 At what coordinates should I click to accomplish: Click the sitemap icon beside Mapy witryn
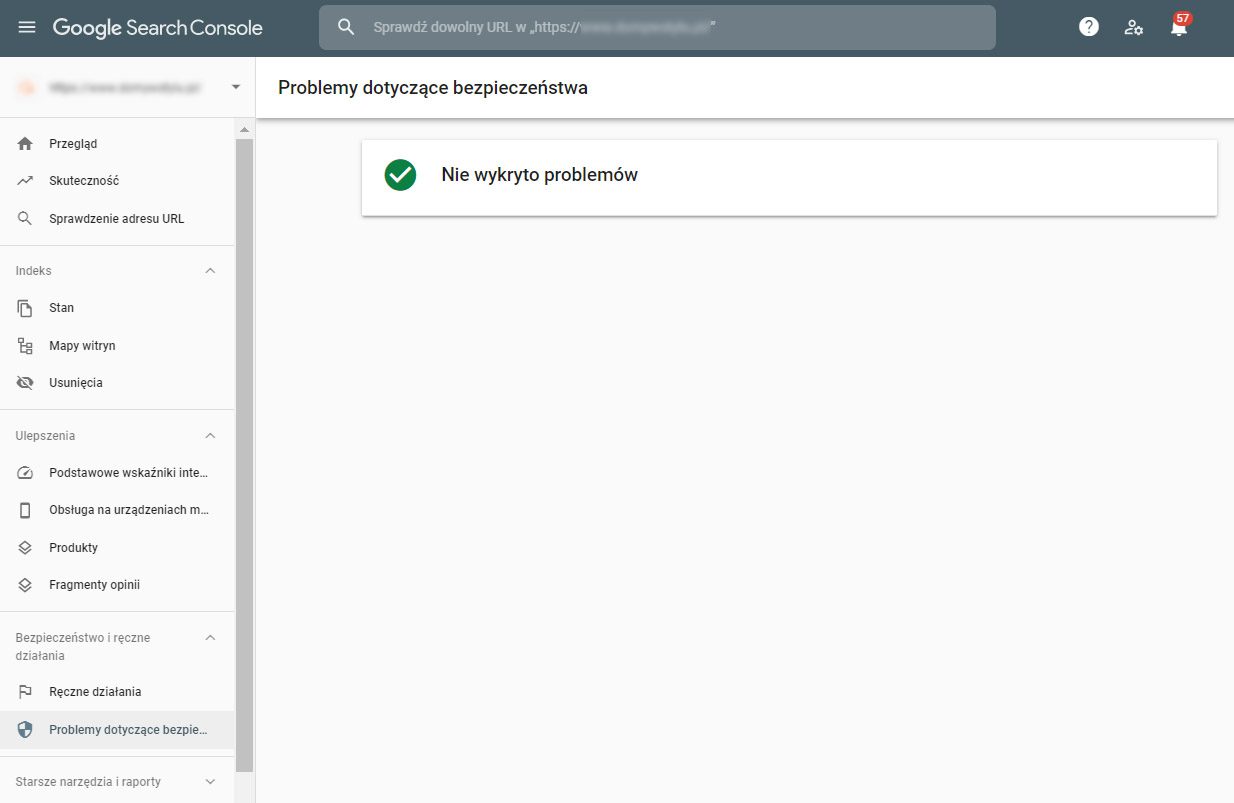click(x=26, y=345)
